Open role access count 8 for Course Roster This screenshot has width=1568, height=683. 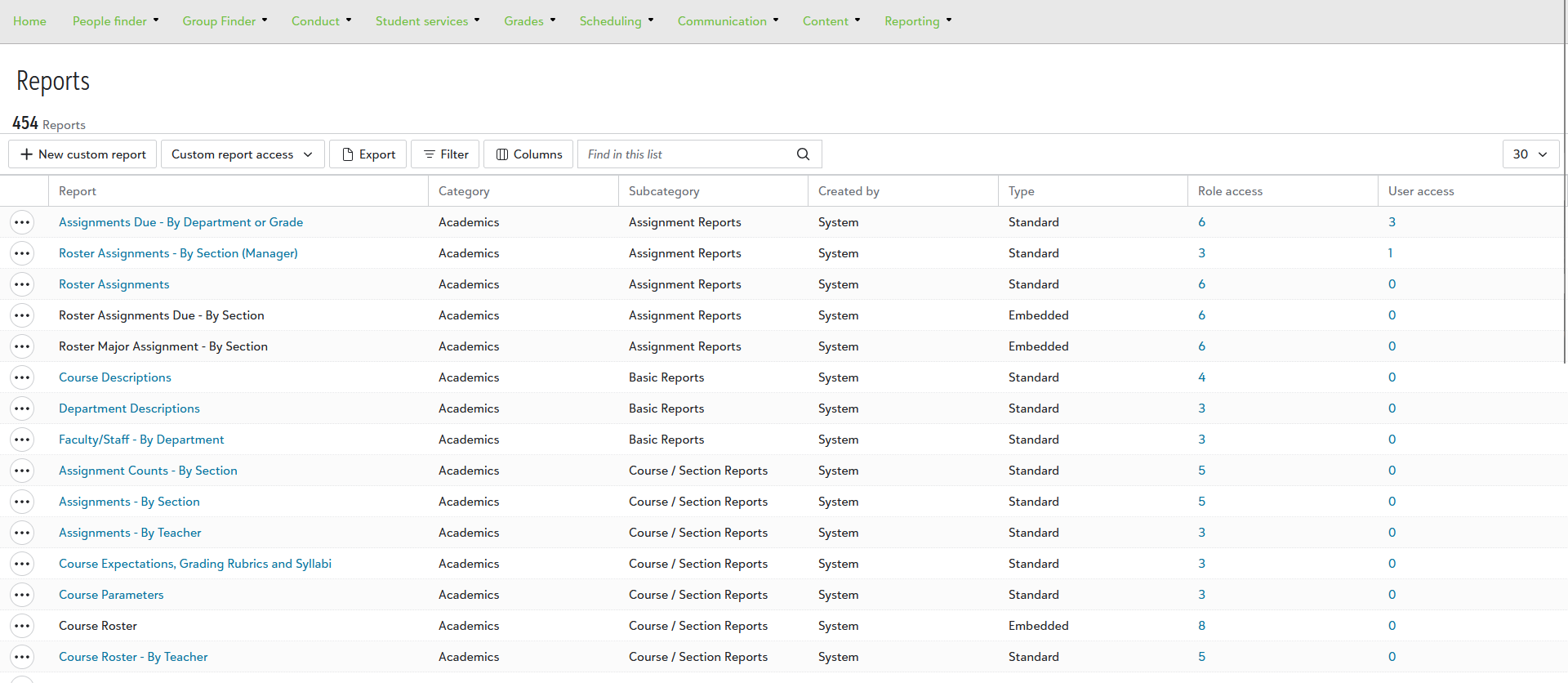point(1201,626)
